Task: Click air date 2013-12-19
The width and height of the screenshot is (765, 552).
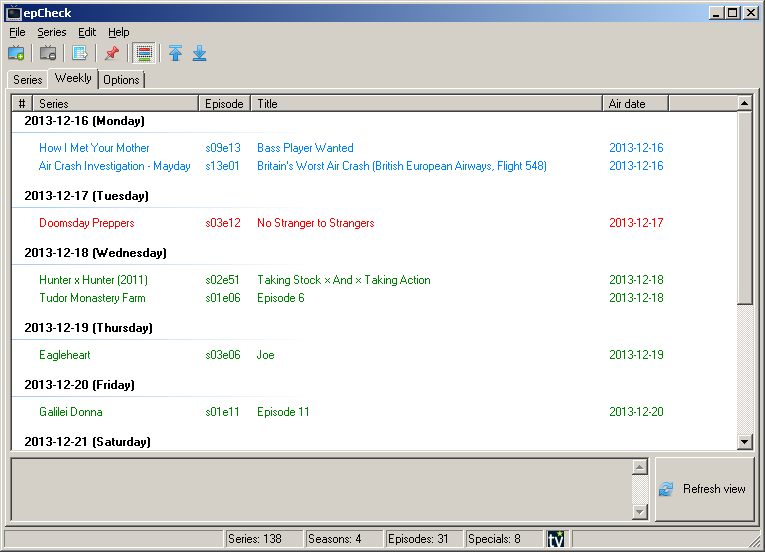Action: (x=636, y=355)
